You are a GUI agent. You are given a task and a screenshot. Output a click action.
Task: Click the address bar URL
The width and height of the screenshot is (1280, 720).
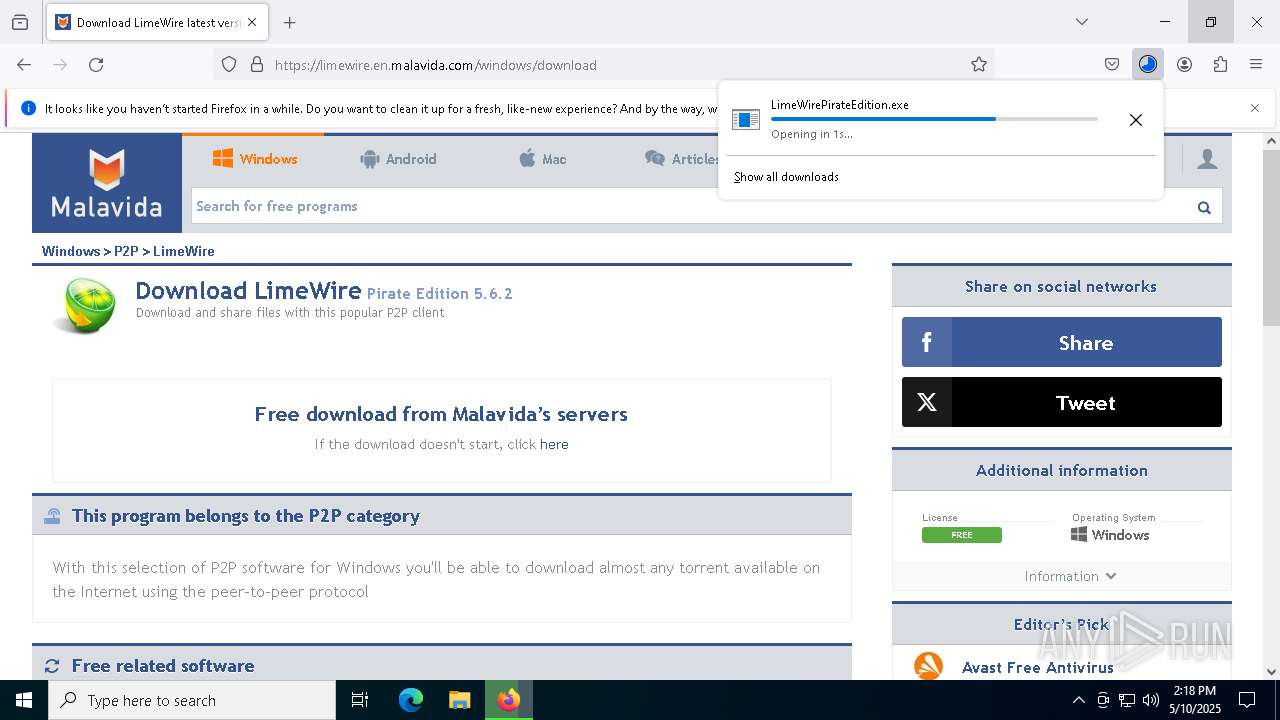click(436, 65)
